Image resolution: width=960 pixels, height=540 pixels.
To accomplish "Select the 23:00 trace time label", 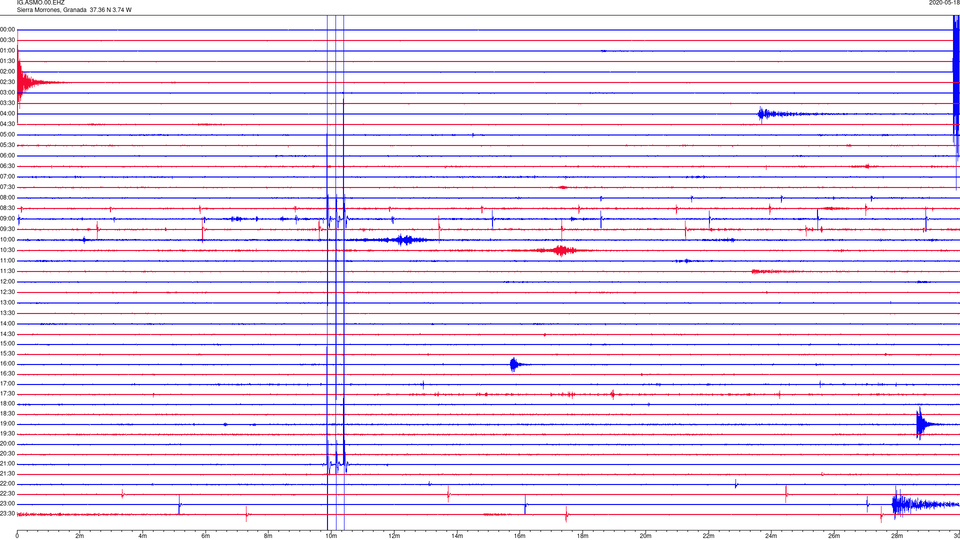I will click(7, 503).
